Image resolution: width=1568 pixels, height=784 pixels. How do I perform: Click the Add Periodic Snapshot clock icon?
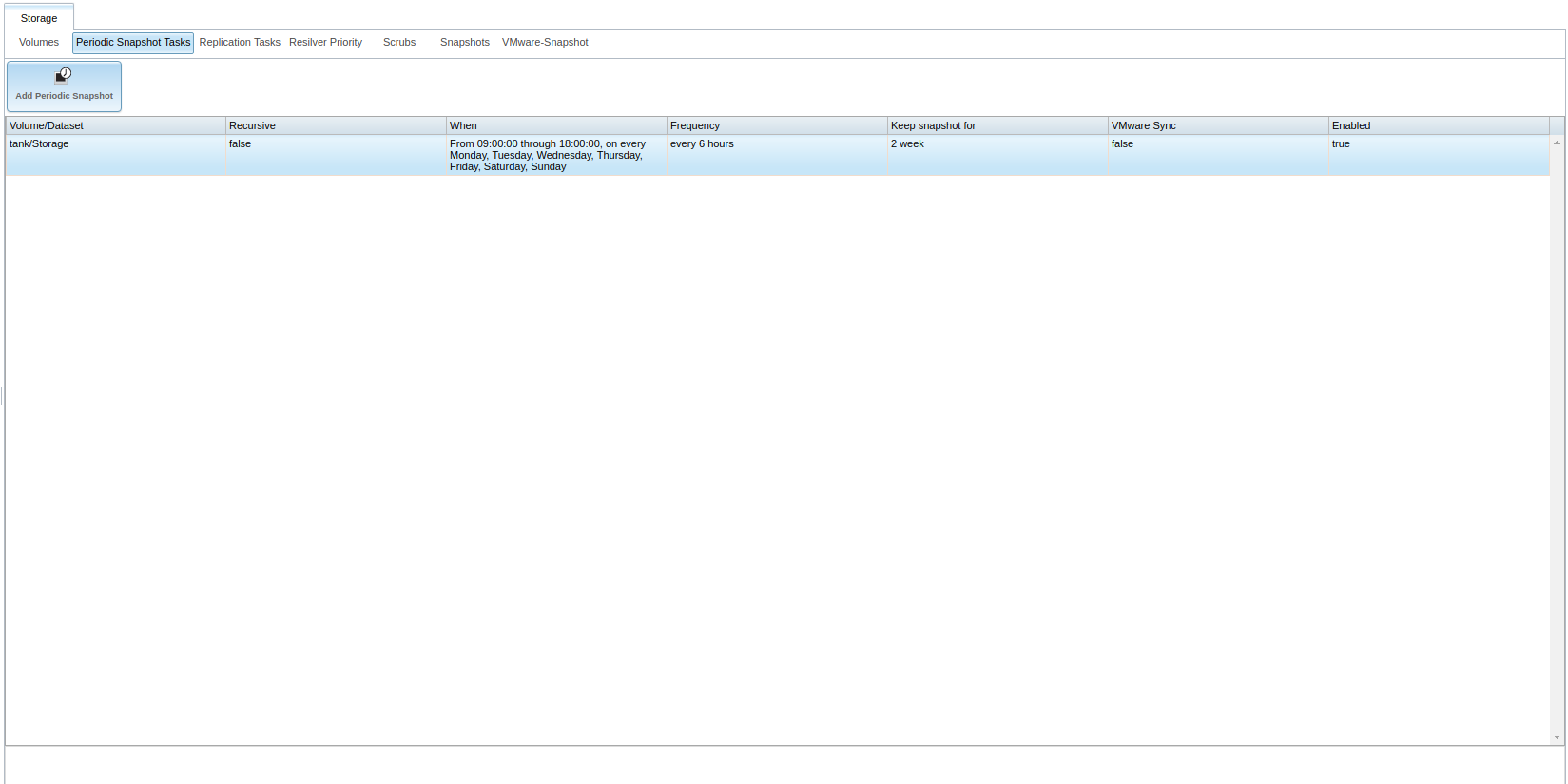pos(64,75)
